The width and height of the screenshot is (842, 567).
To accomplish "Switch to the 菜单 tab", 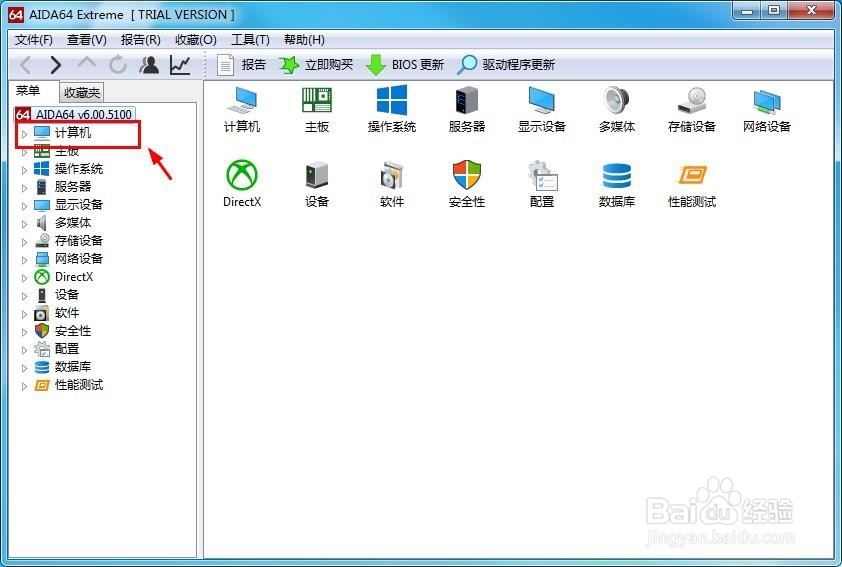I will coord(28,91).
